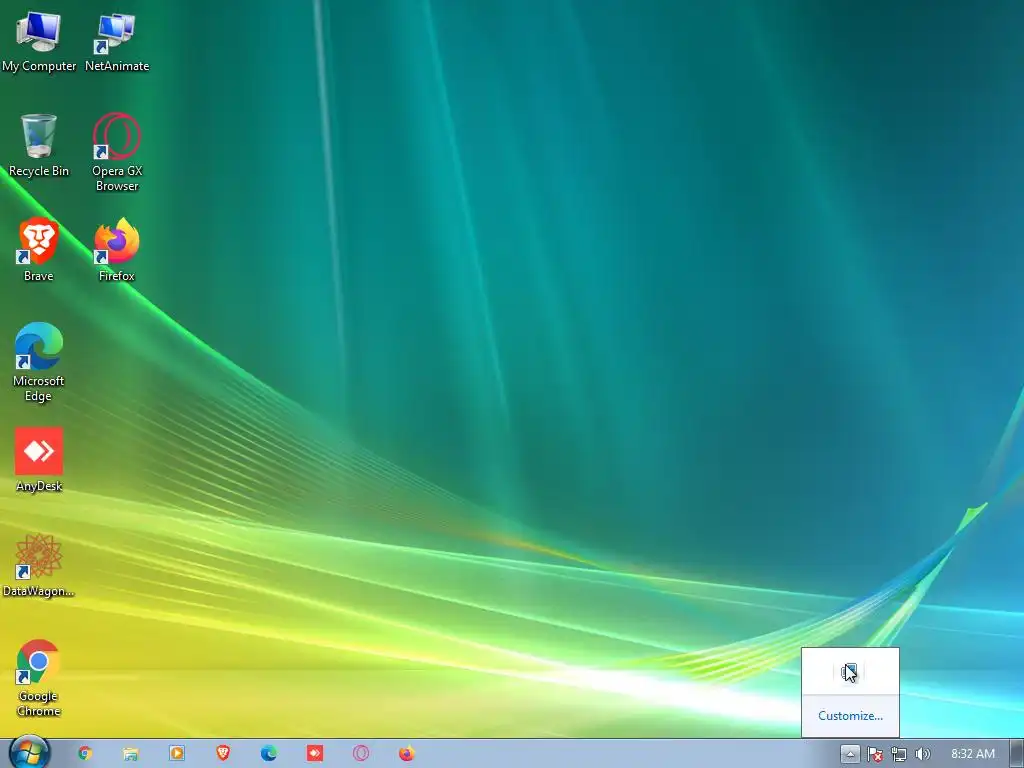Open the volume speaker tray icon
The width and height of the screenshot is (1024, 768).
point(922,754)
